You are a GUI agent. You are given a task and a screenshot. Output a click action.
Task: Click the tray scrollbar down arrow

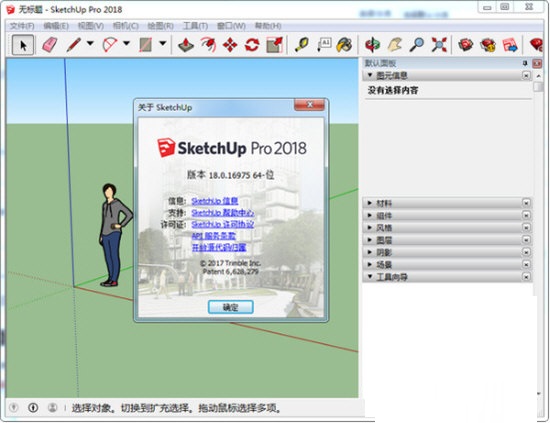pos(538,394)
